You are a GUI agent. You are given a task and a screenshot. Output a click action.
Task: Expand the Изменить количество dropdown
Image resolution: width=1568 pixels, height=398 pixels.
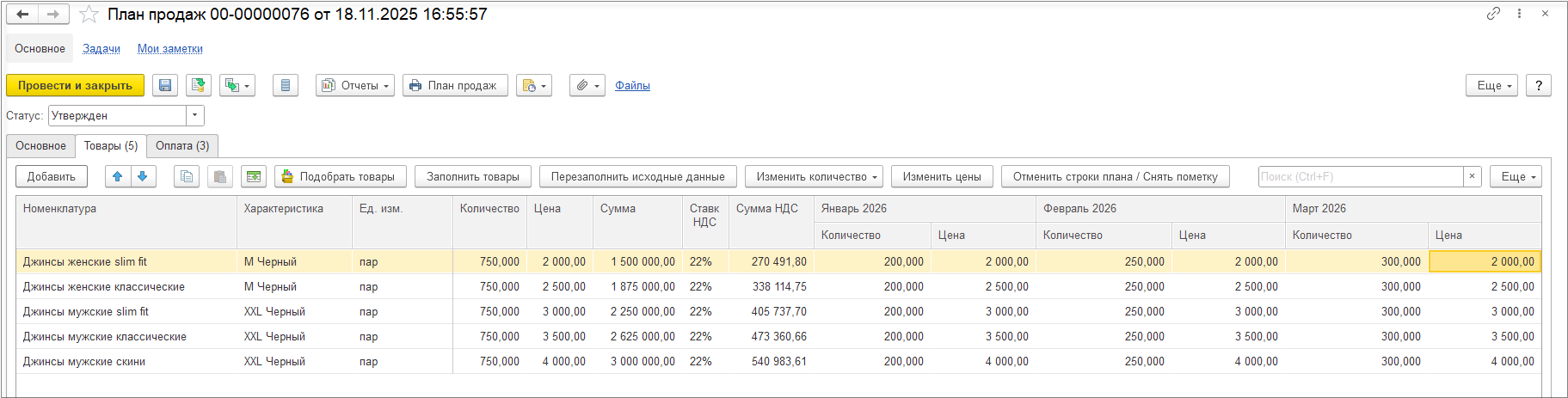point(814,177)
